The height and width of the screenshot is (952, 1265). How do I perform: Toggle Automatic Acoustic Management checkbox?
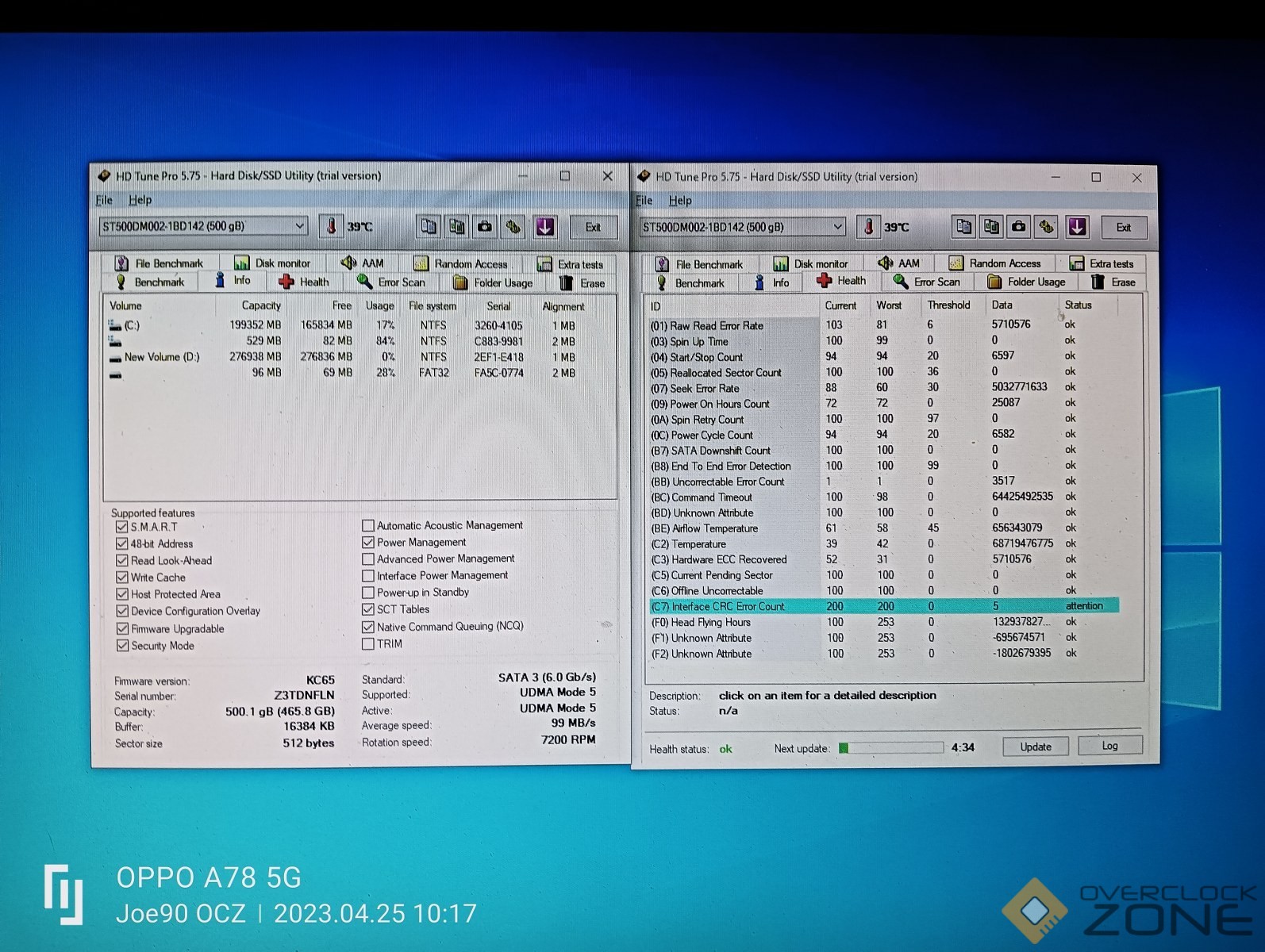pyautogui.click(x=367, y=525)
